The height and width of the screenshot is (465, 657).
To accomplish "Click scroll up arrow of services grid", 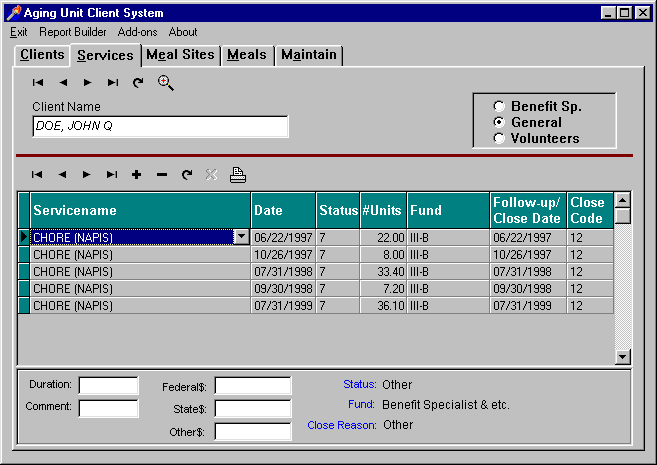I will click(622, 200).
